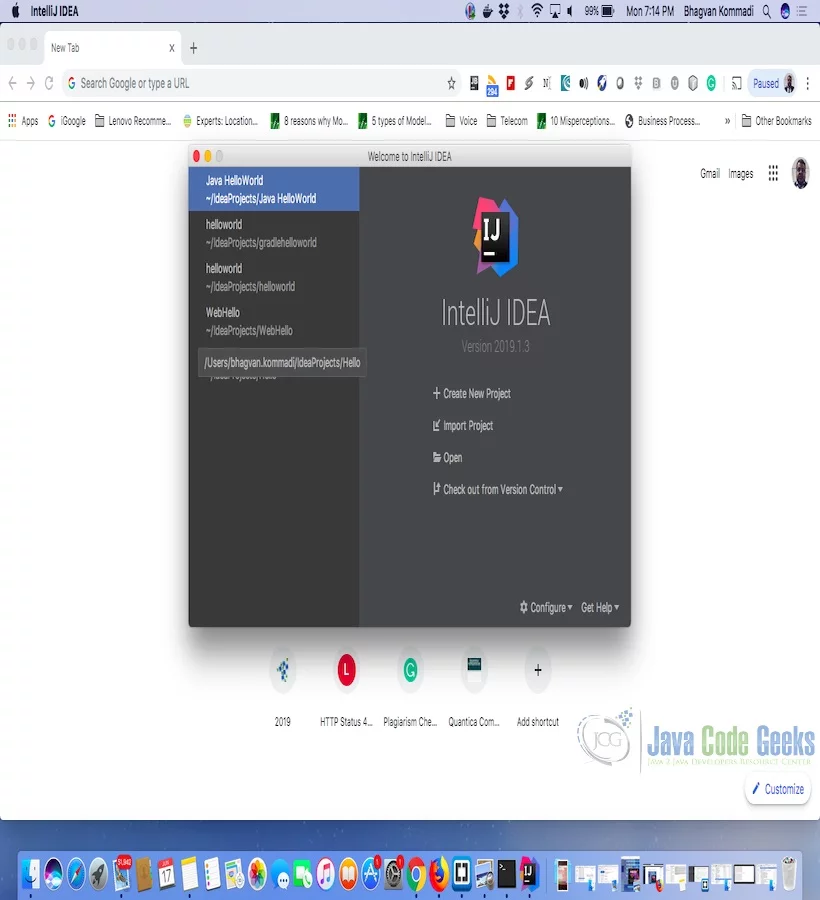
Task: Open the Java HelloWorld recent project
Action: 274,189
